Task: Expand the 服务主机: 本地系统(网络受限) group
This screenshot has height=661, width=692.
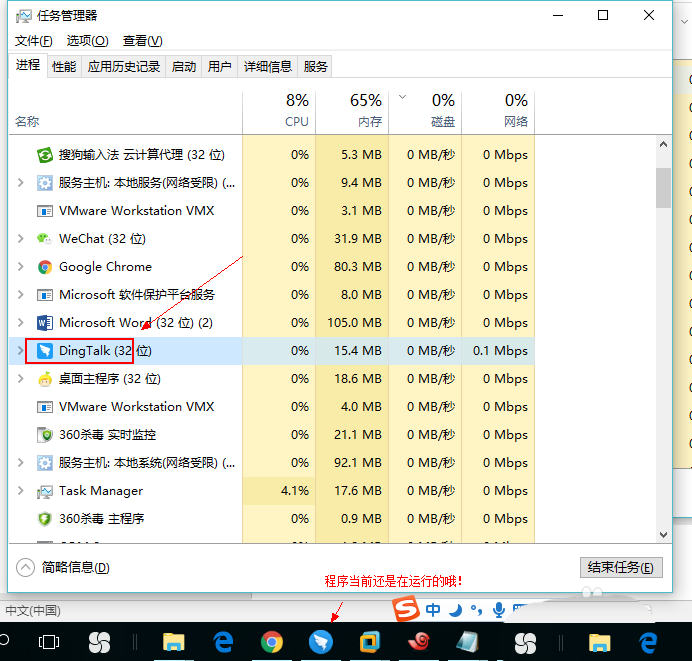Action: tap(20, 463)
